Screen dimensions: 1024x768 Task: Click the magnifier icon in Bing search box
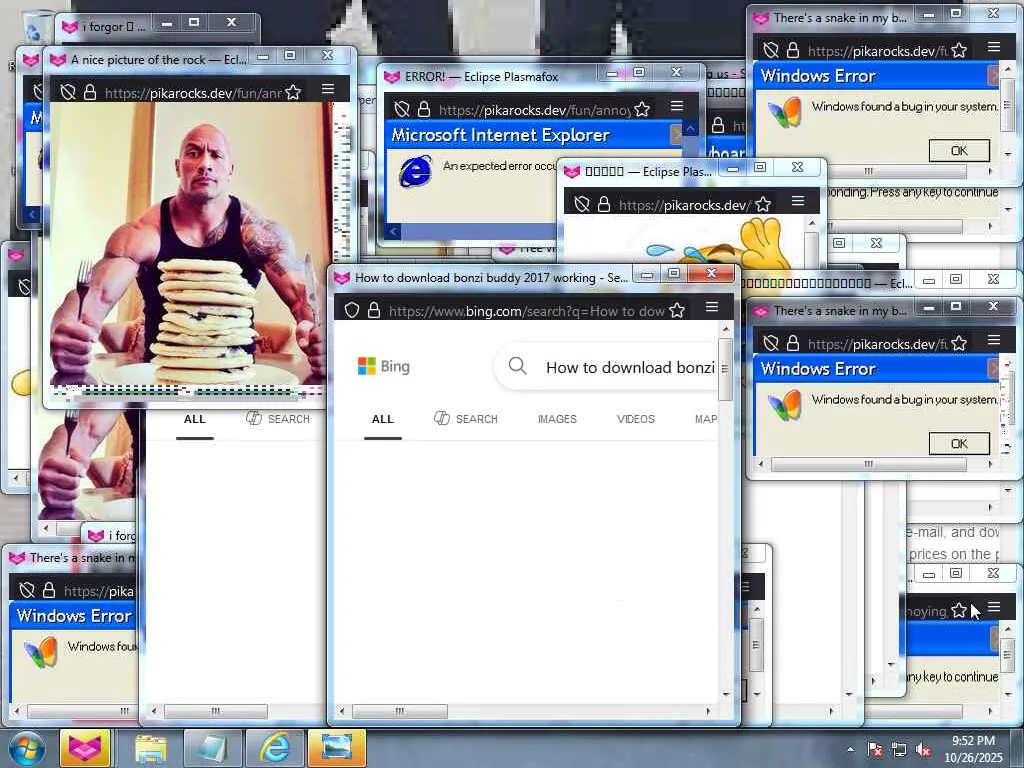click(517, 366)
